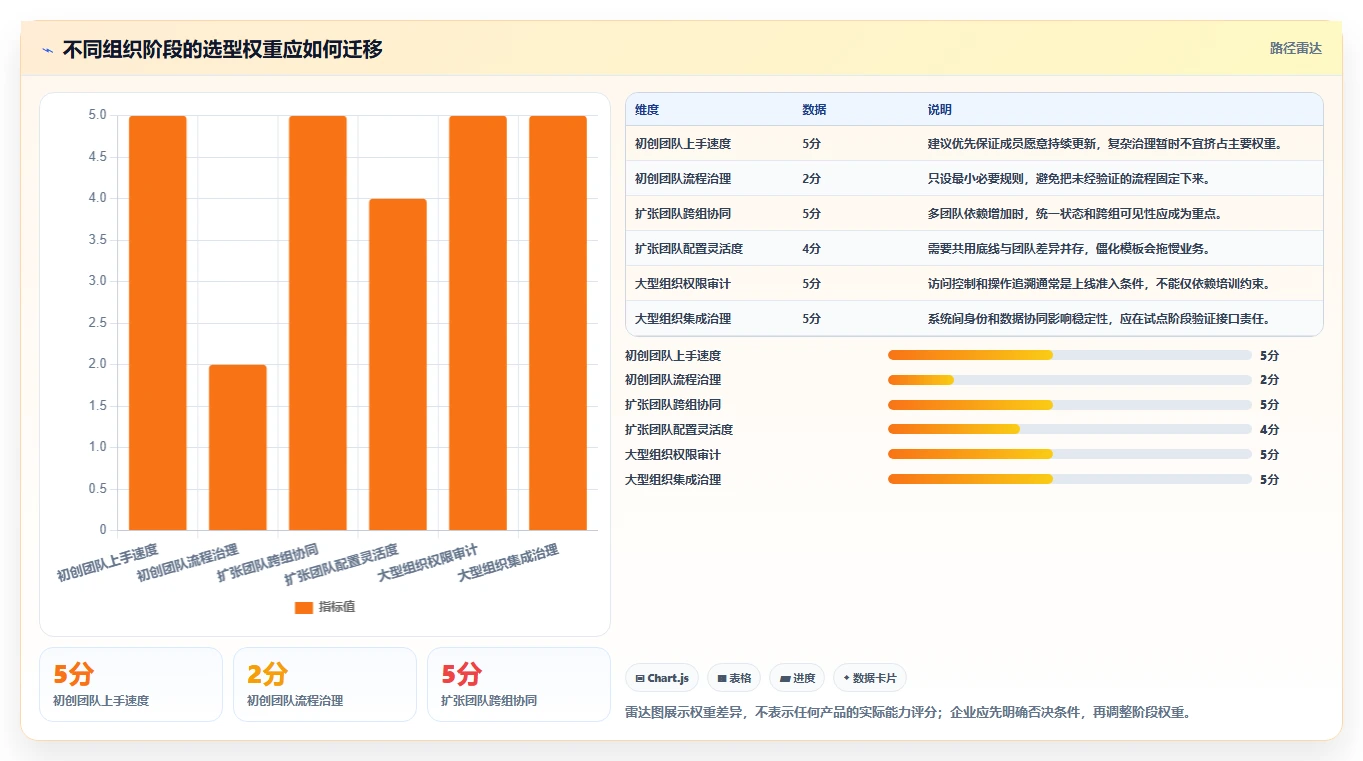Viewport: 1363px width, 761px height.
Task: Click the 大型组织权限审计 progress bar
Action: [x=1070, y=454]
